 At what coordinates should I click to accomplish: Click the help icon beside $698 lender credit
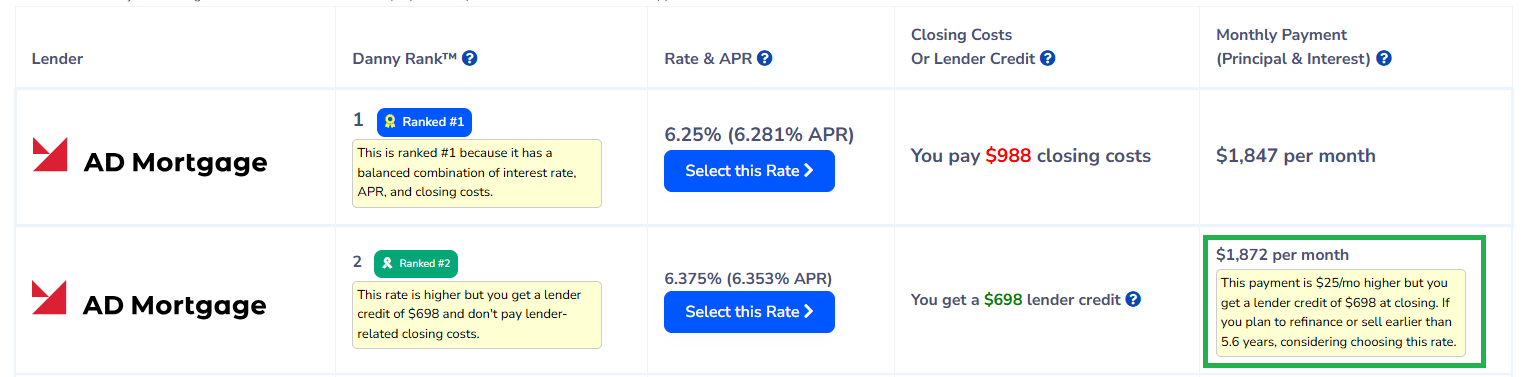tap(1133, 299)
